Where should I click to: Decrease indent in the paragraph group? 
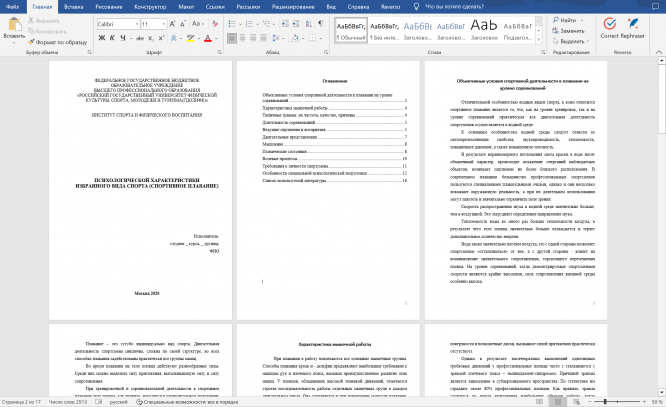click(285, 24)
